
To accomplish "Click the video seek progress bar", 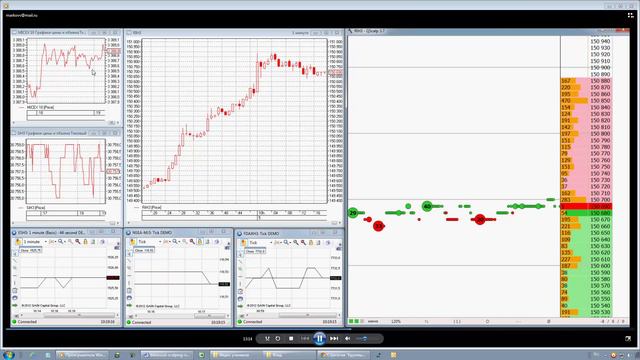I will pos(320,329).
